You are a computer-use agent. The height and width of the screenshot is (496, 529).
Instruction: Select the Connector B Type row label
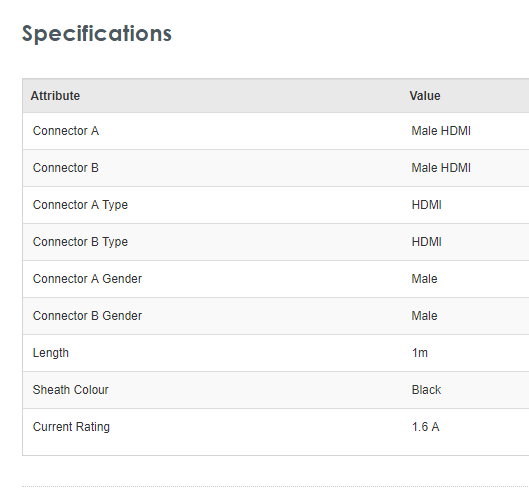80,242
